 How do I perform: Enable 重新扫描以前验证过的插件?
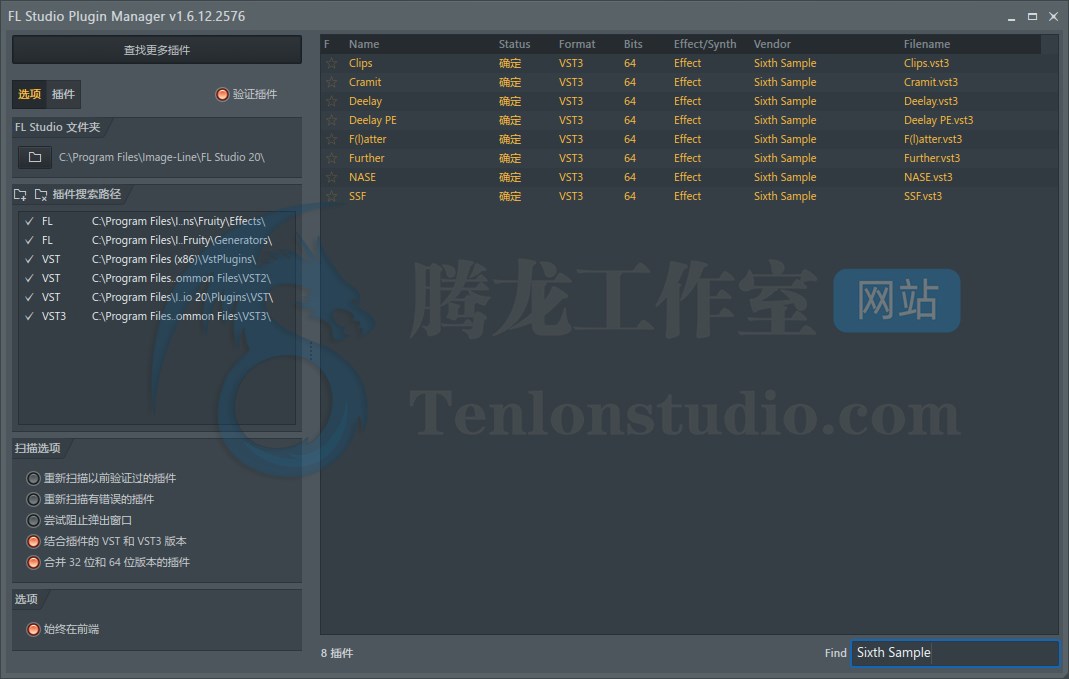tap(33, 478)
